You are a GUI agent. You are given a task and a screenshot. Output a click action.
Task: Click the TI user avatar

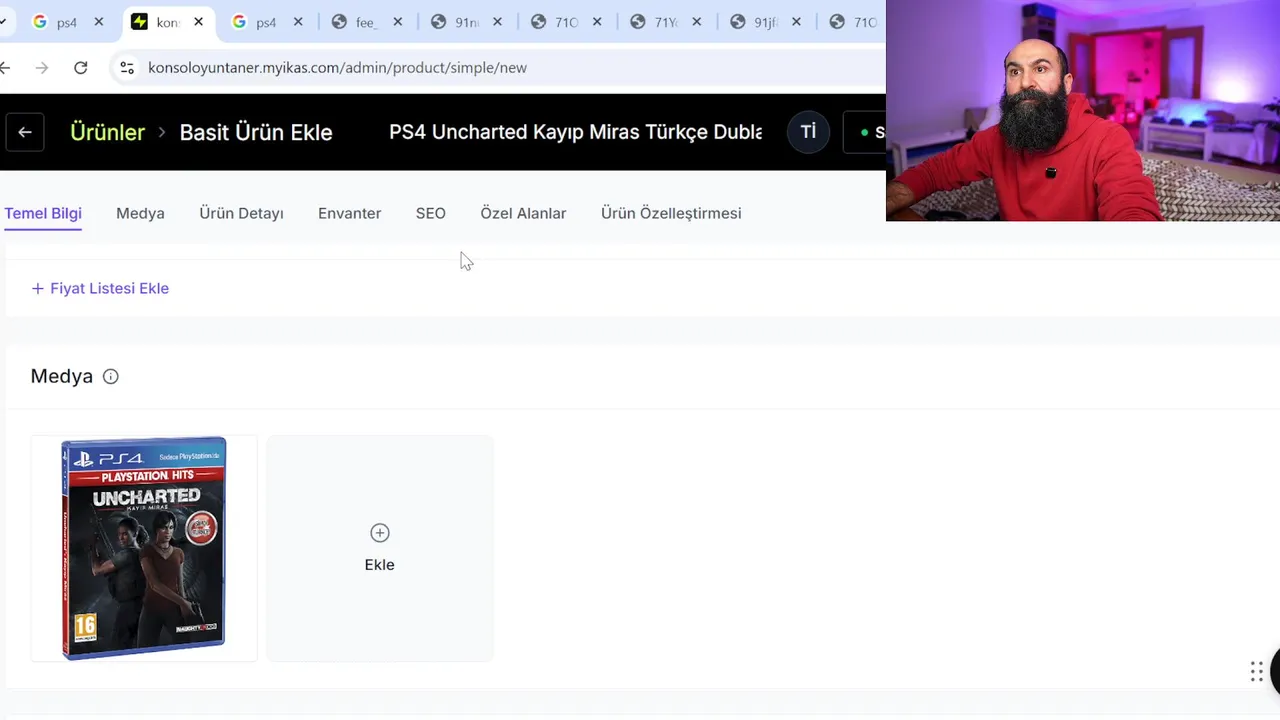[x=808, y=132]
